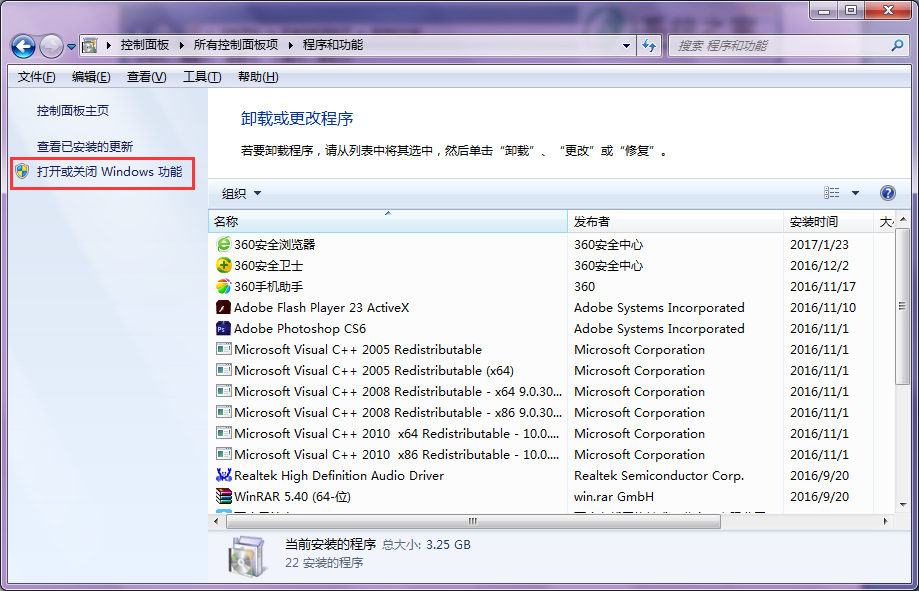Open the 组织 dropdown button
The image size is (919, 591).
point(241,193)
